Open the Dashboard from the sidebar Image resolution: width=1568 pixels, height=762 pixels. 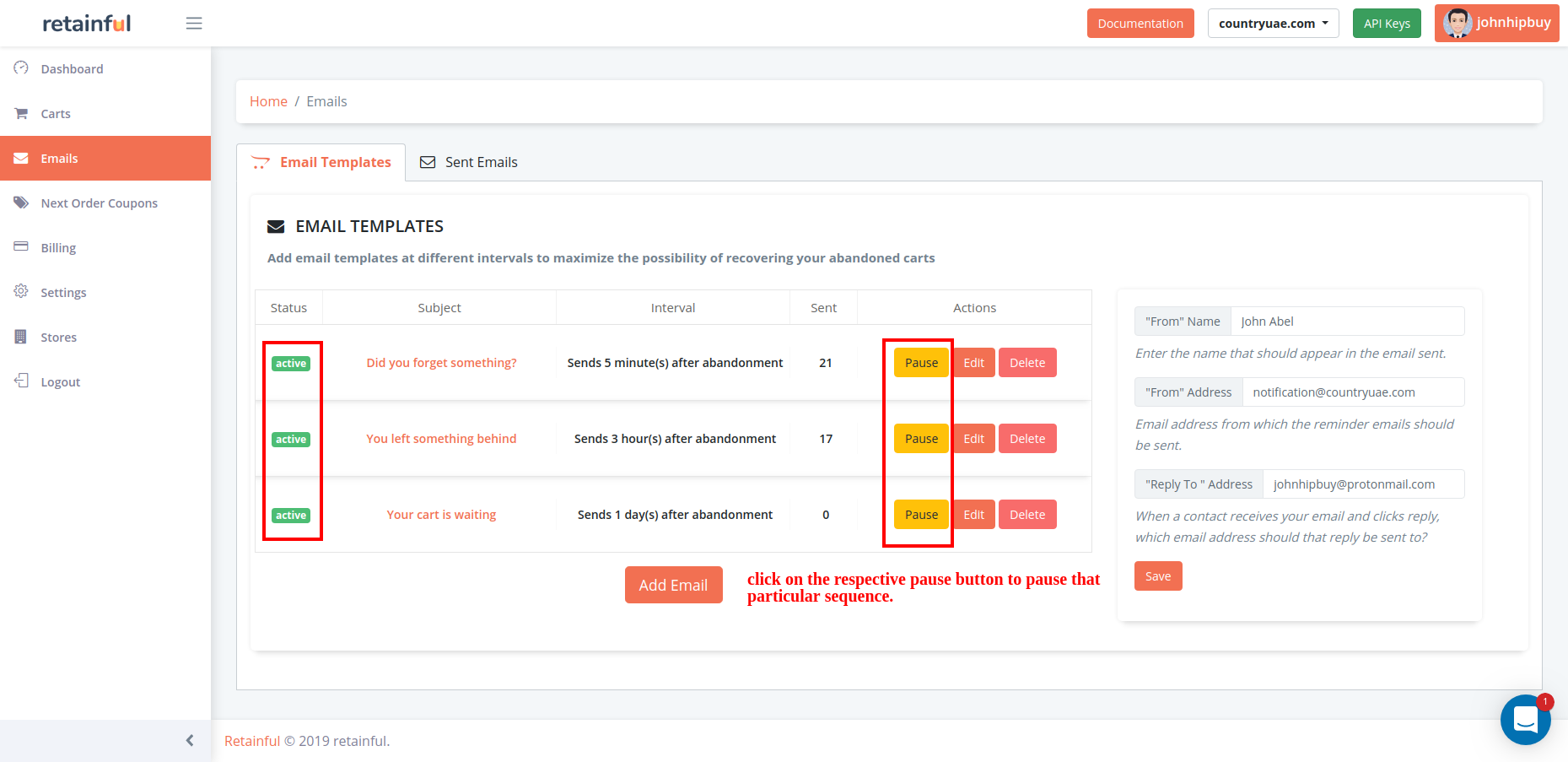tap(20, 68)
